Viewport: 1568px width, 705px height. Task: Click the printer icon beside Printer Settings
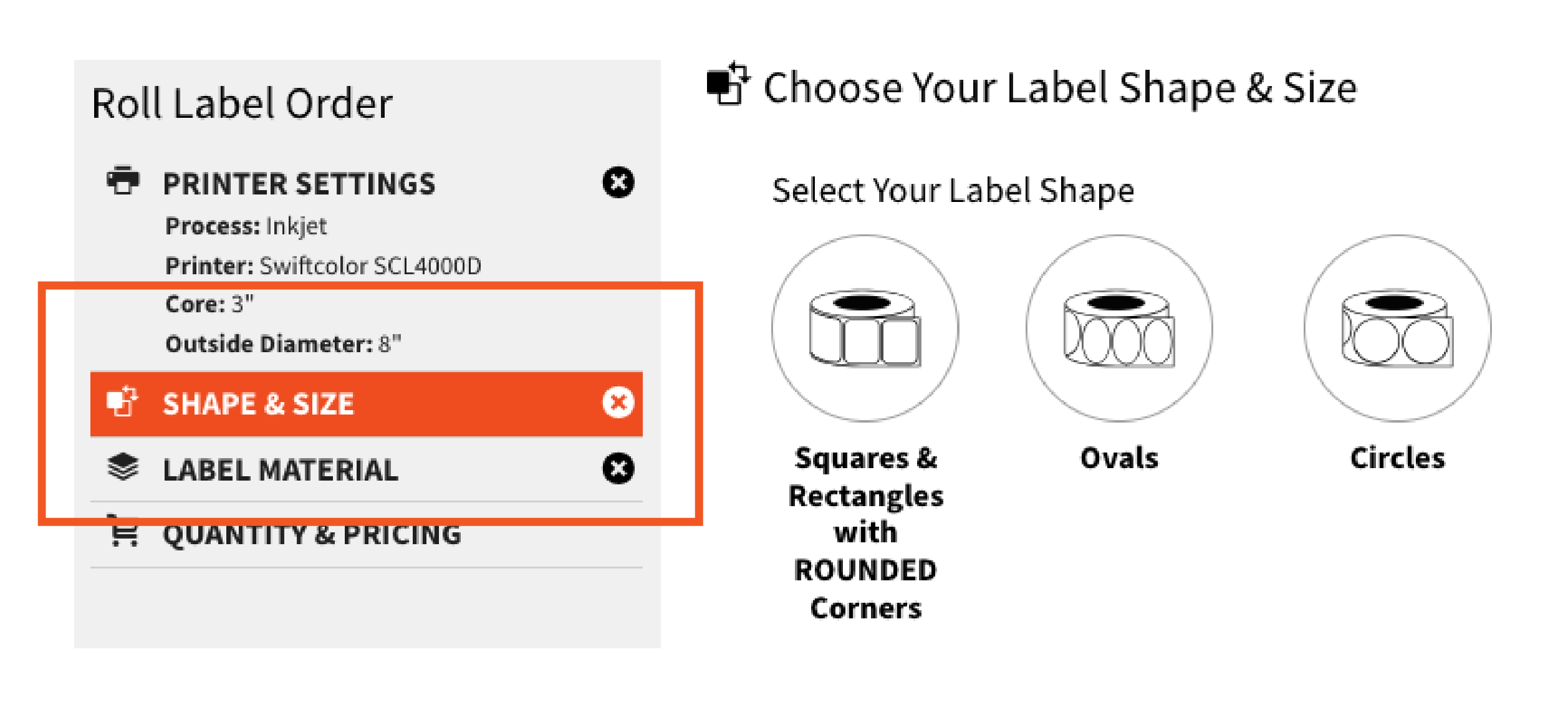pyautogui.click(x=122, y=181)
